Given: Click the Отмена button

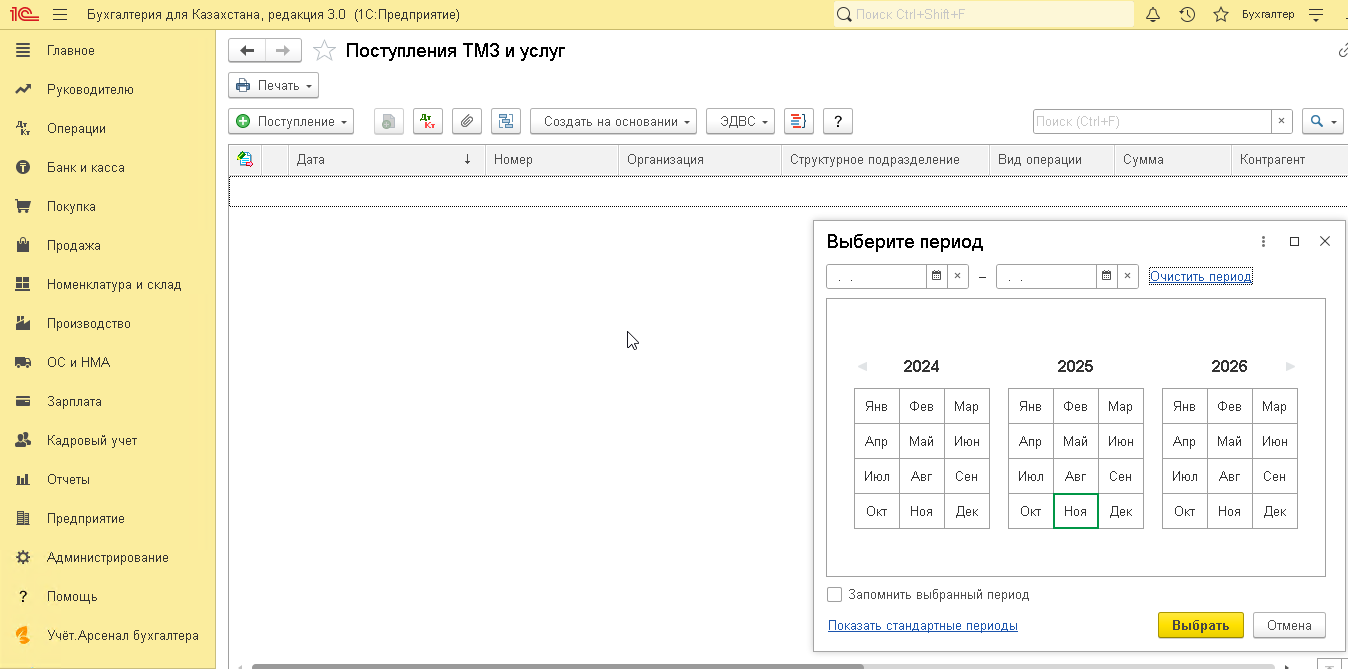Looking at the screenshot, I should [x=1289, y=625].
